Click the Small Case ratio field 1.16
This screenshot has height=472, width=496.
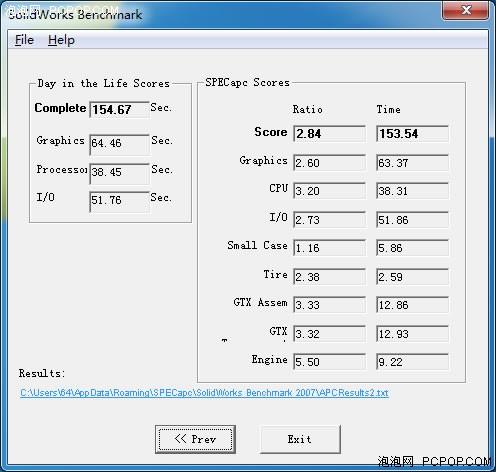329,248
